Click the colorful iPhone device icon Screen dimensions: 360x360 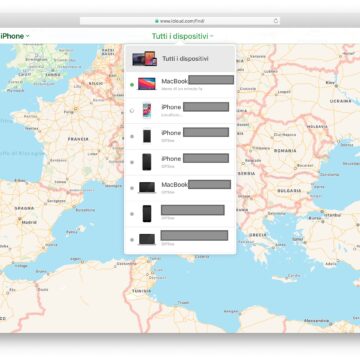147,110
